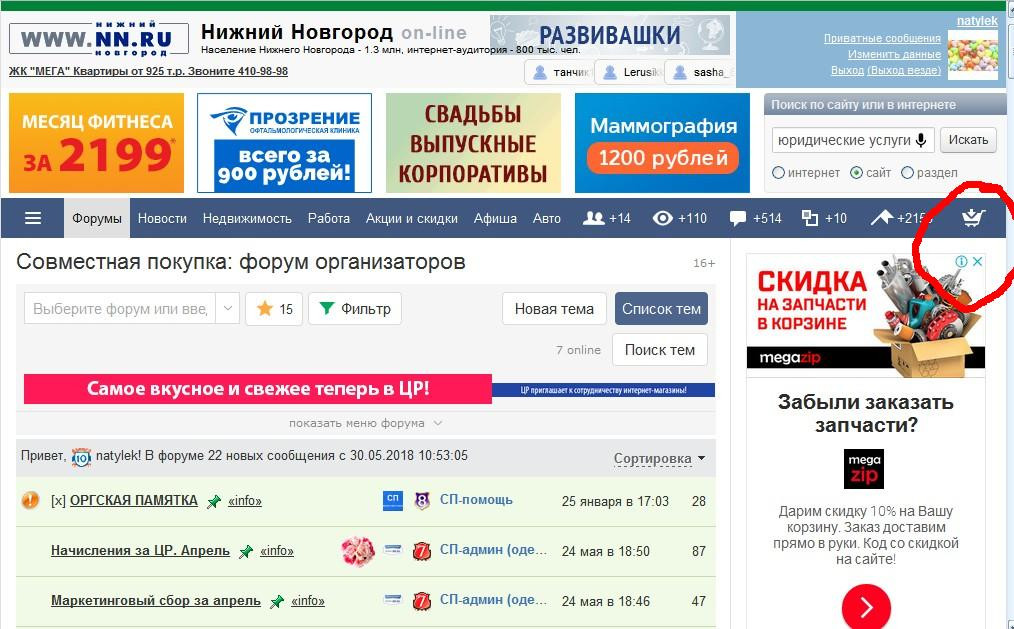Open the 'Недвижимость' navigation tab
The height and width of the screenshot is (629, 1014).
click(247, 218)
